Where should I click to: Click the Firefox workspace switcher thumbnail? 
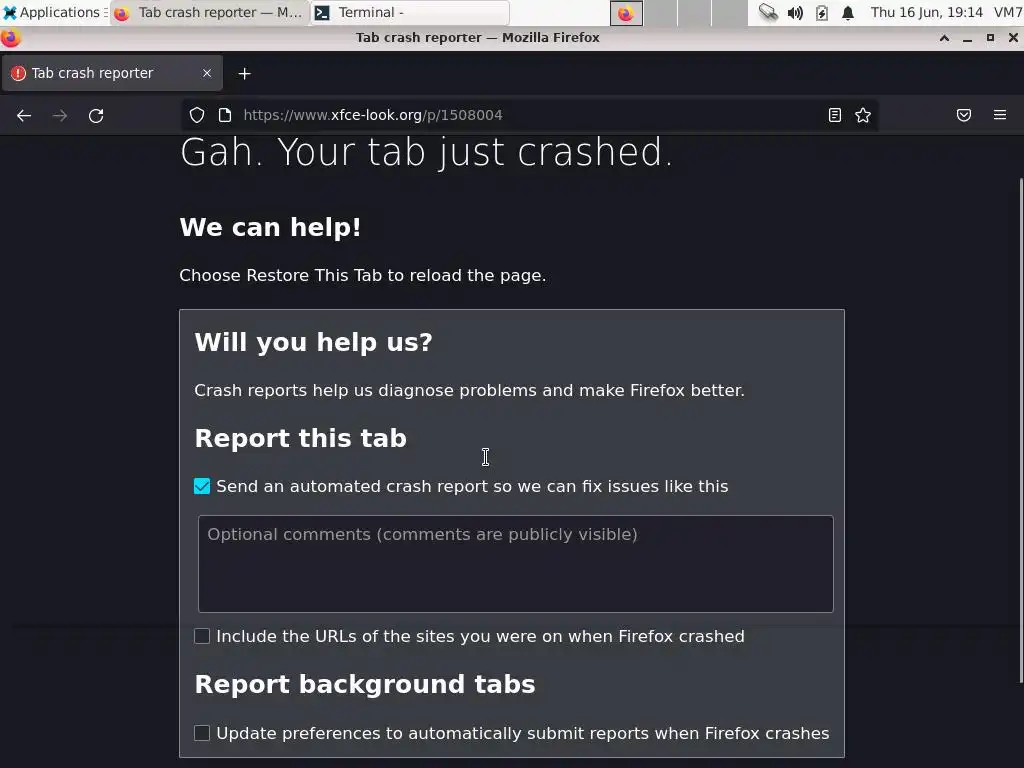point(626,13)
